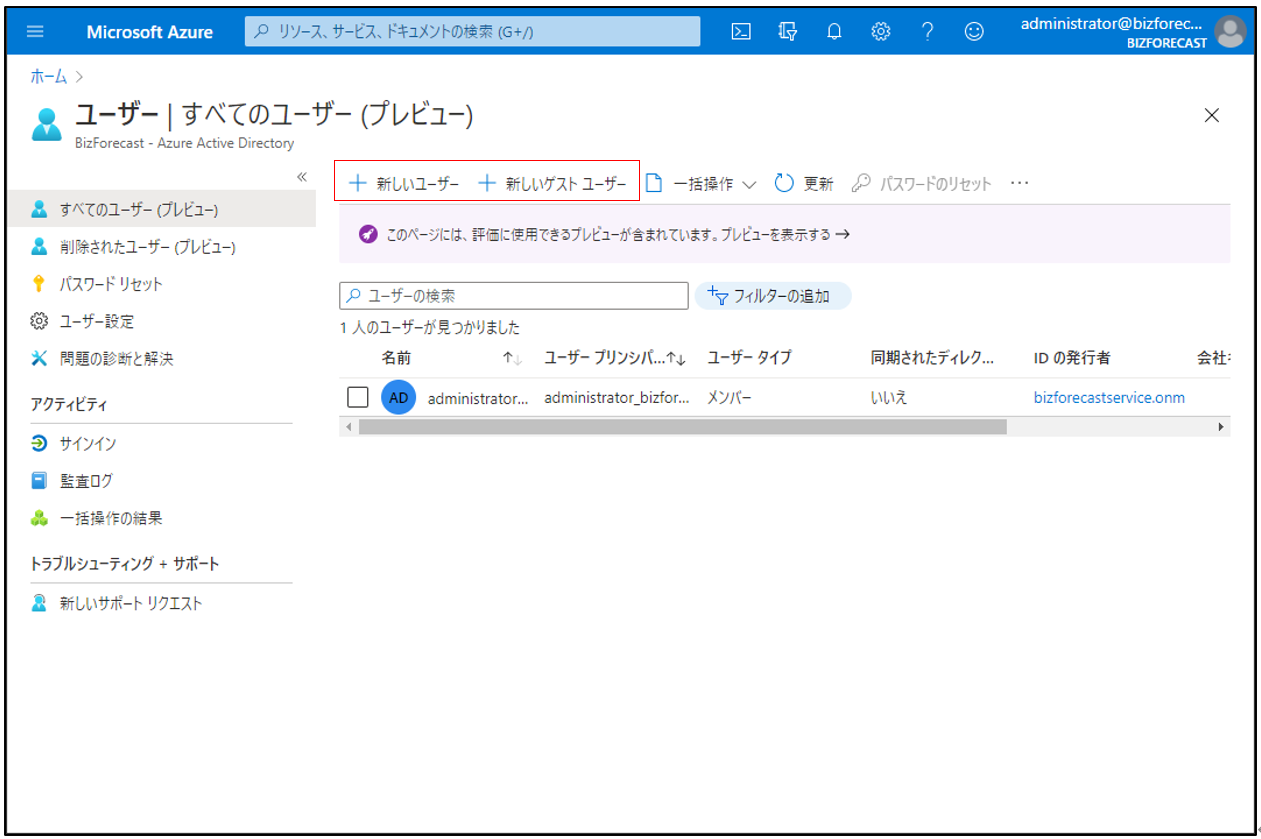Click the 新しいユーザー button
Image resolution: width=1261 pixels, height=839 pixels.
coord(404,184)
